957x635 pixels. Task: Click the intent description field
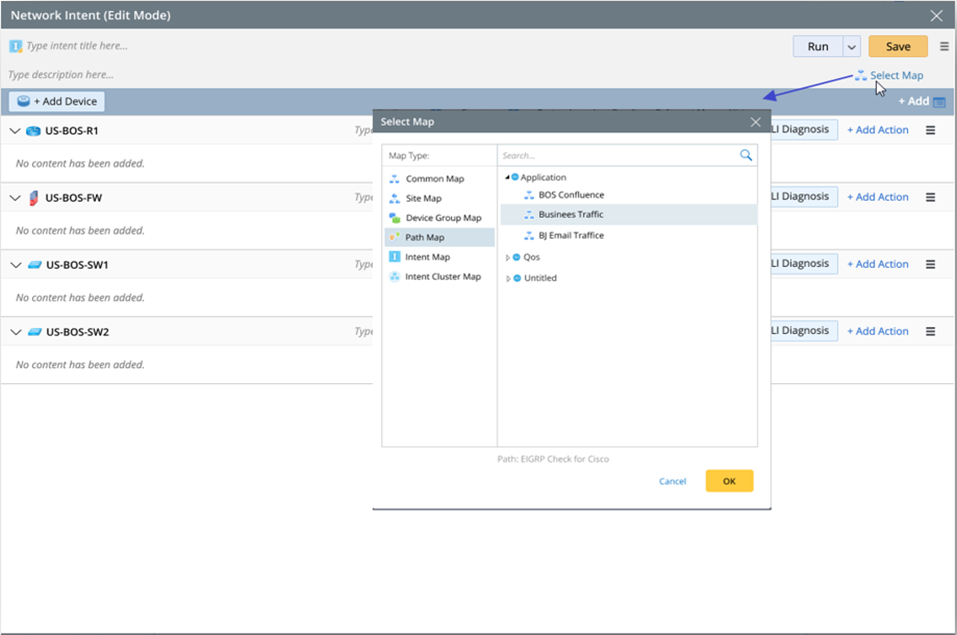61,74
